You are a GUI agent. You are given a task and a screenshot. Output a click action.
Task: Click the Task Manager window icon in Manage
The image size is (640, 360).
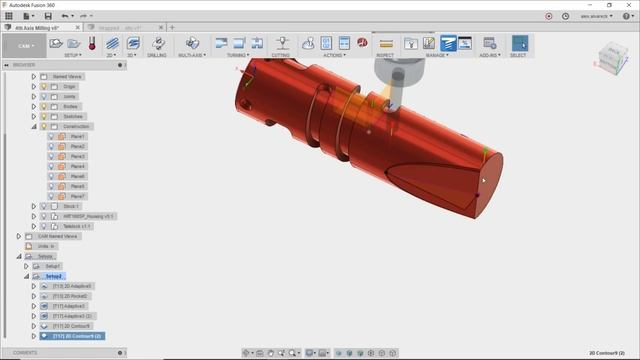(x=465, y=43)
